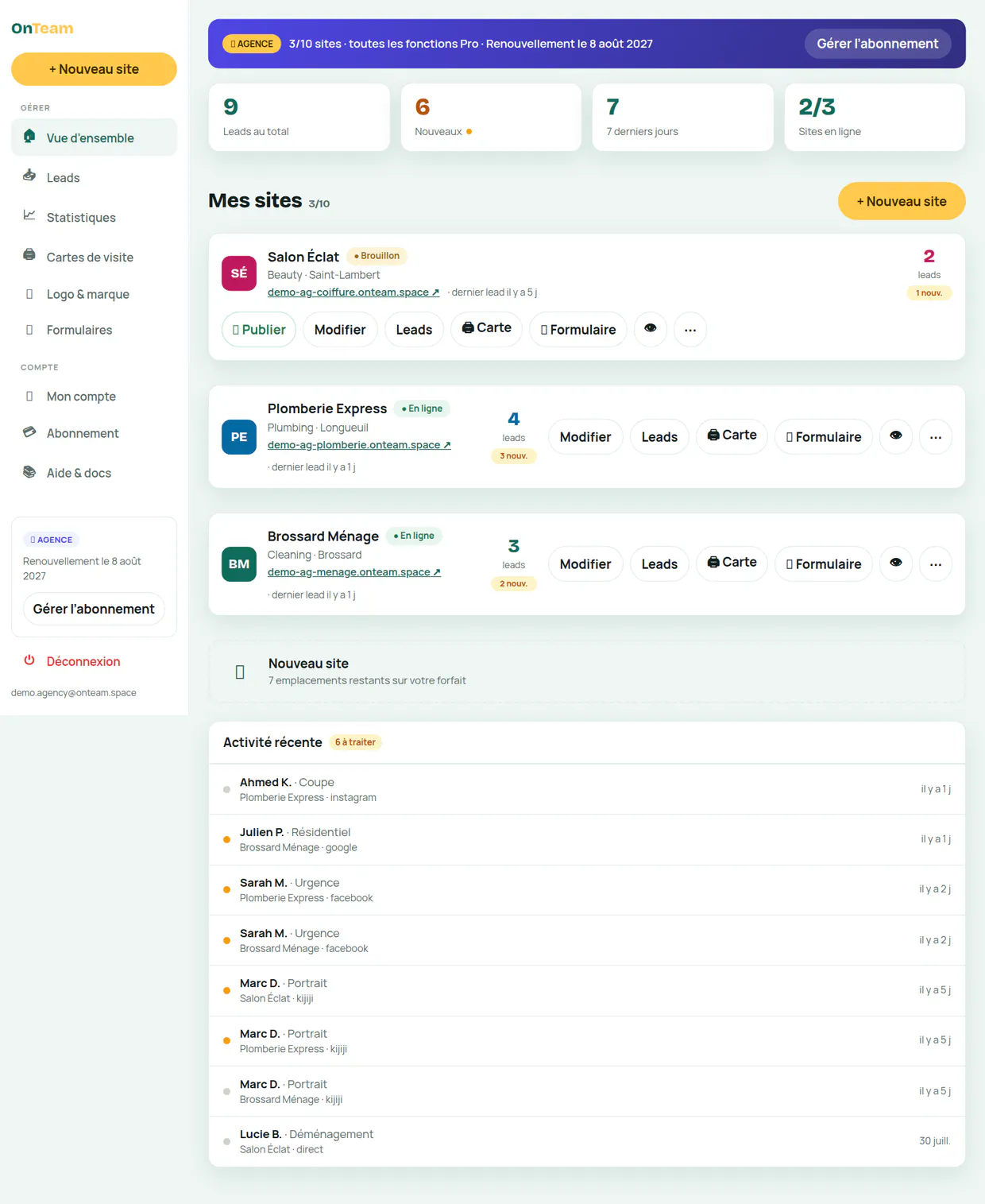Open the SÉ avatar for Salon Éclat
985x1204 pixels.
tap(239, 273)
